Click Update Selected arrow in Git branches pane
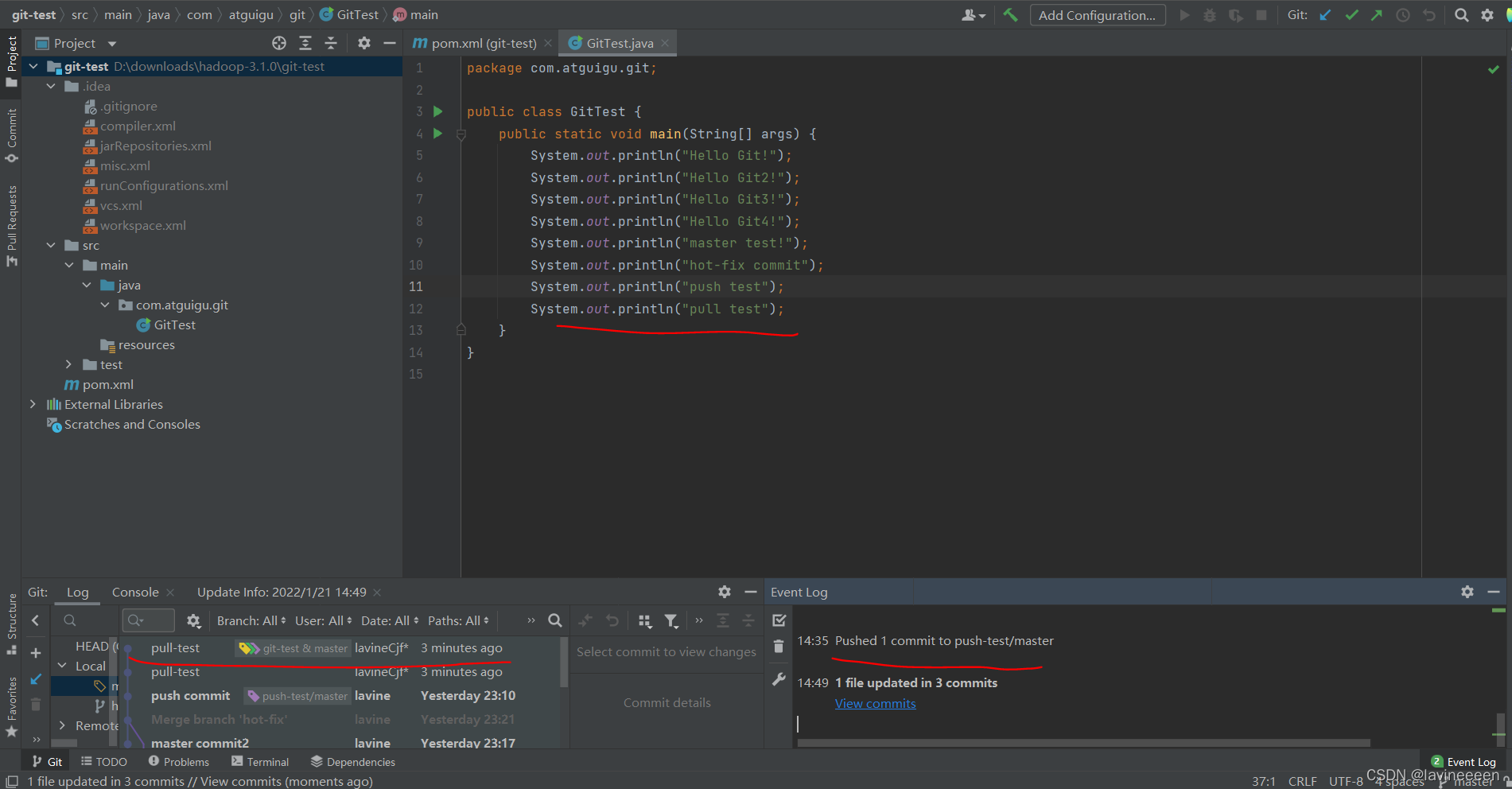Screen dimensions: 1512x789 [36, 679]
